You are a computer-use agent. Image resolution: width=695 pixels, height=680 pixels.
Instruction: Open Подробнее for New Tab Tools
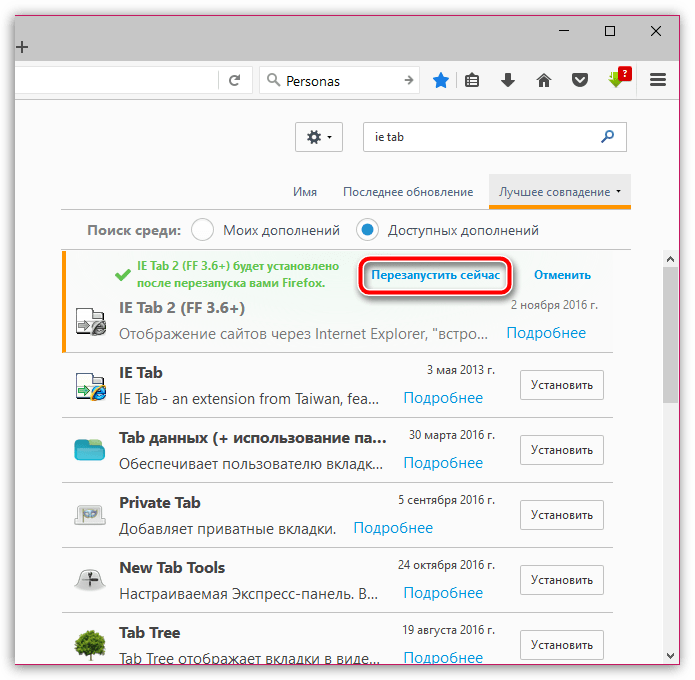click(443, 593)
